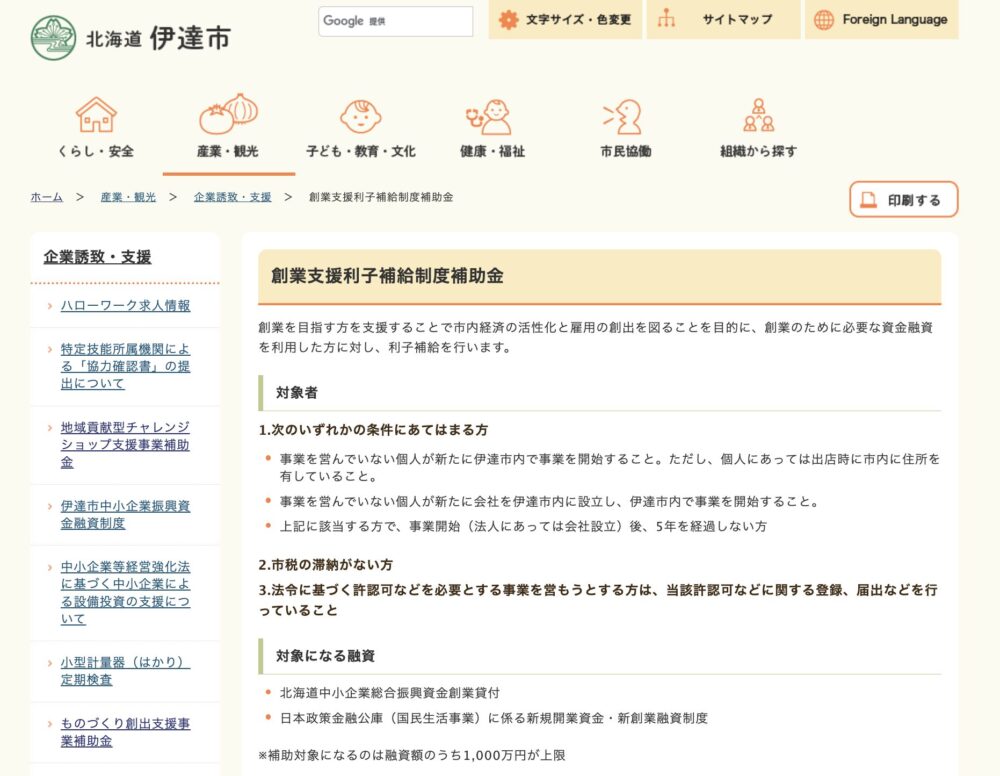
Task: Select 伊達市中小企業振興資金融資制度 in the sidebar
Action: point(124,514)
